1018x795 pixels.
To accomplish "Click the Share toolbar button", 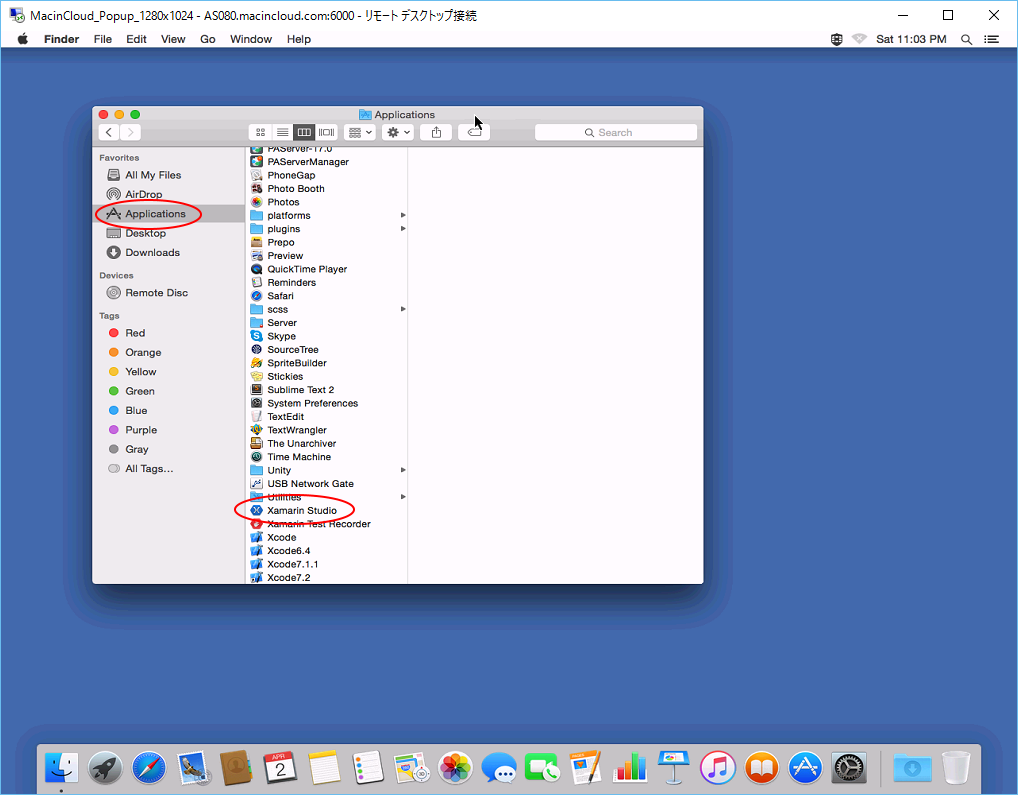I will click(436, 132).
